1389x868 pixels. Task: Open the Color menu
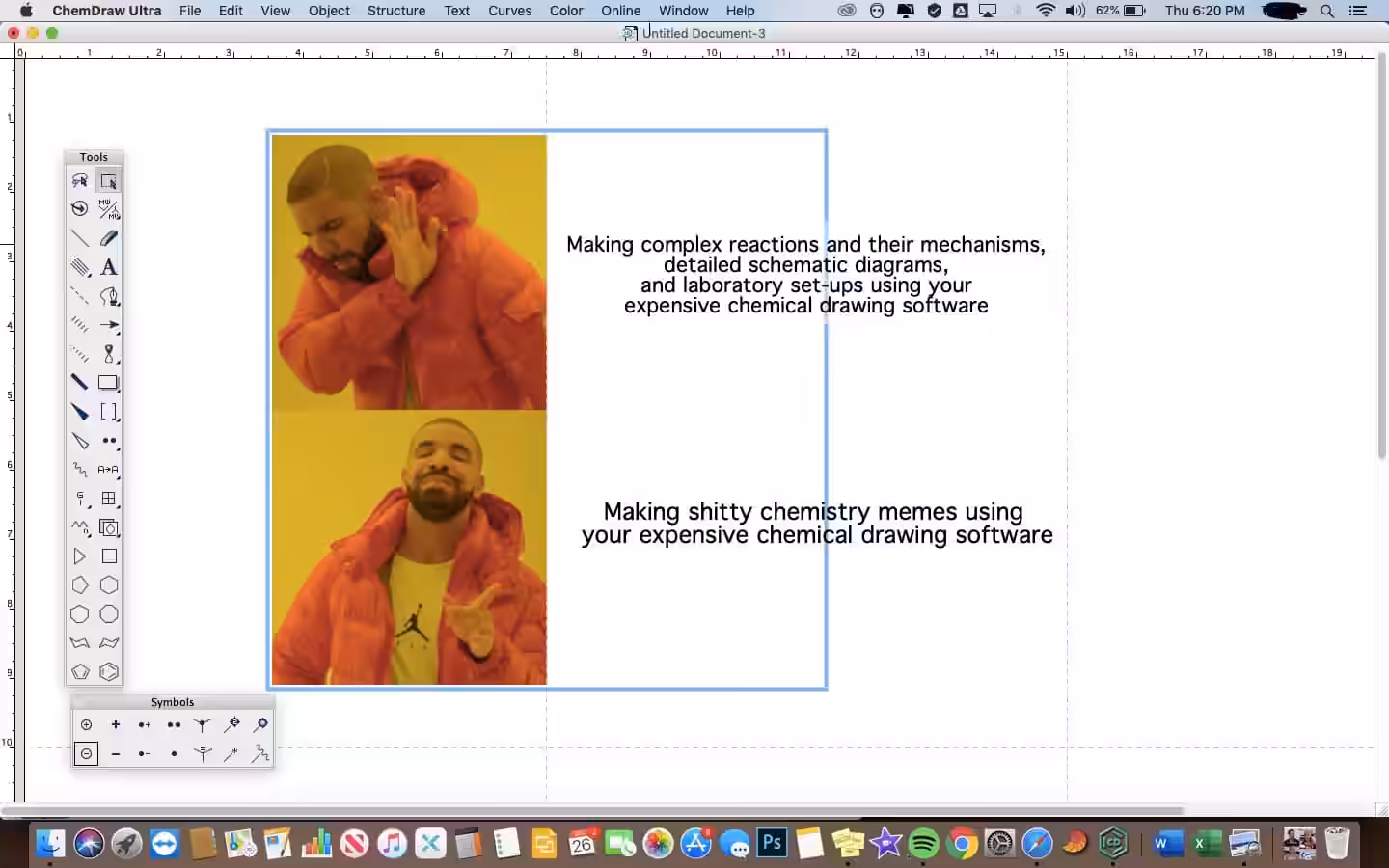click(x=566, y=11)
